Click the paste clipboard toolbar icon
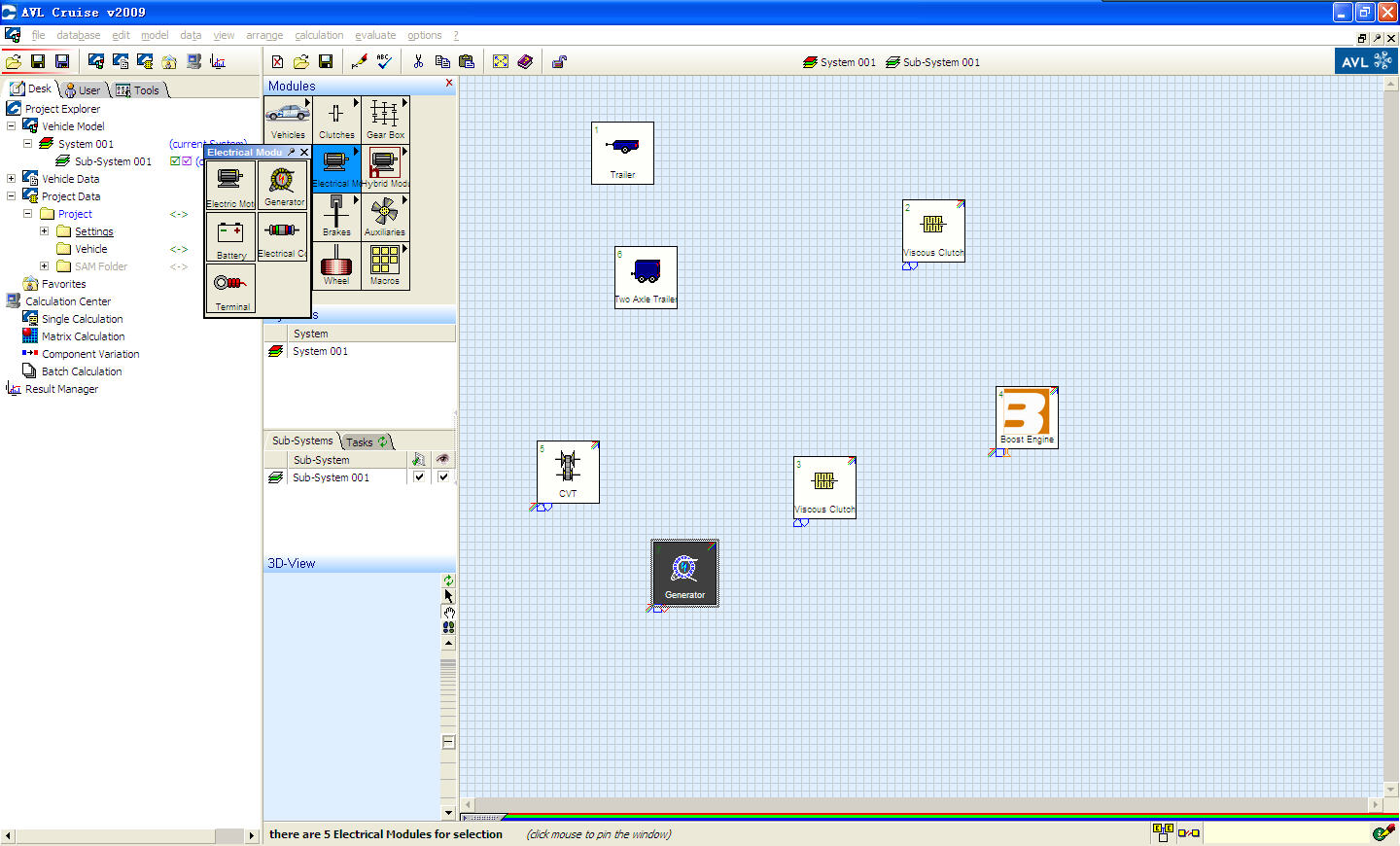Screen dimensions: 1400x846 pos(467,61)
